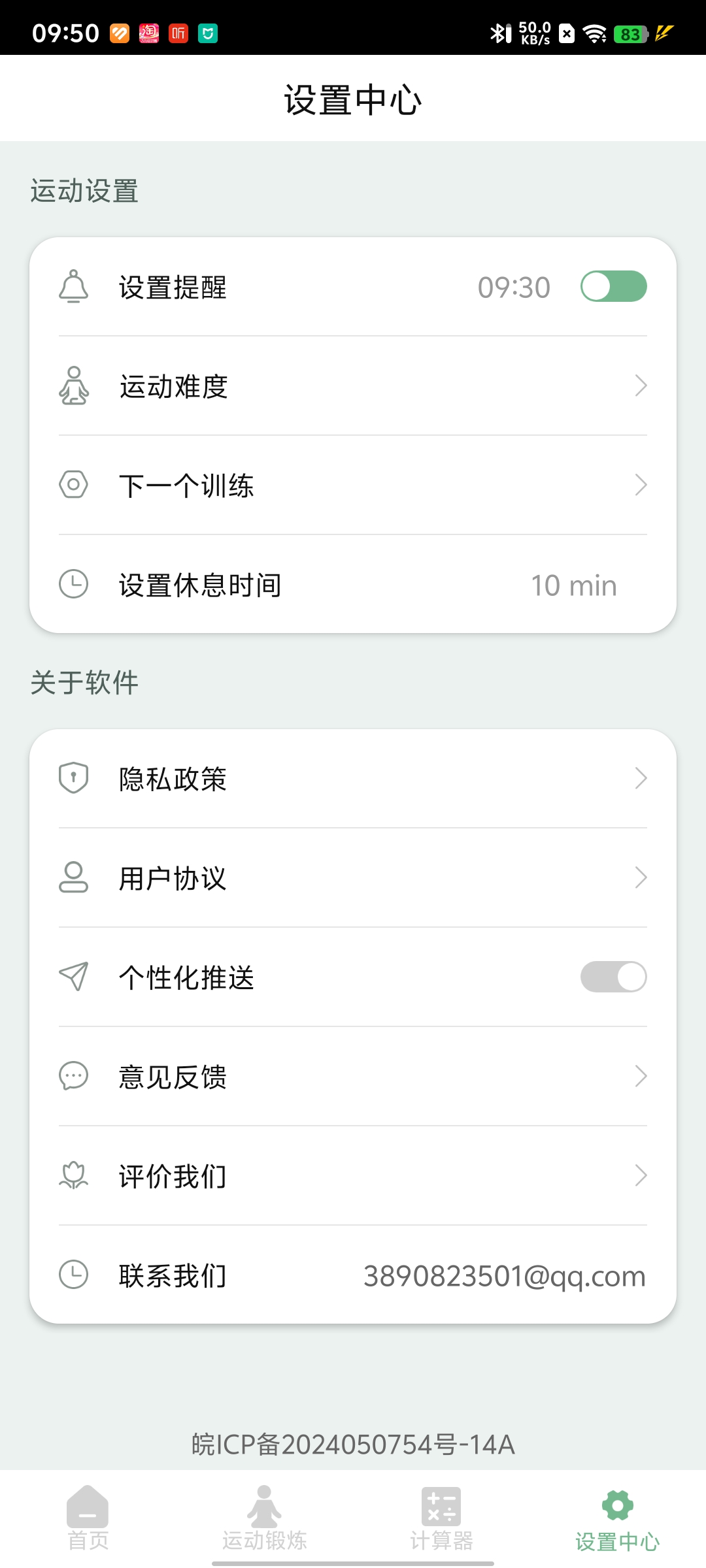This screenshot has height=1568, width=706.
Task: Tap the shield icon next to 隐私政策
Action: [73, 777]
